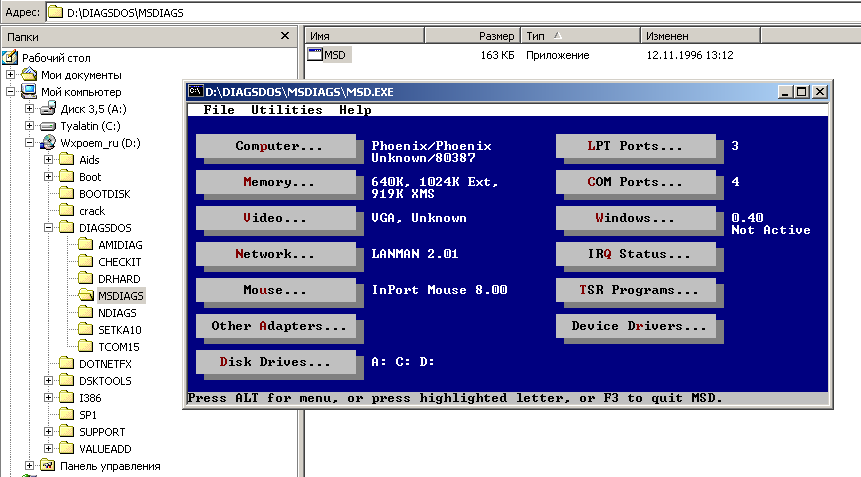Click the MSD.EXE console system icon
The image size is (861, 477).
pos(195,92)
